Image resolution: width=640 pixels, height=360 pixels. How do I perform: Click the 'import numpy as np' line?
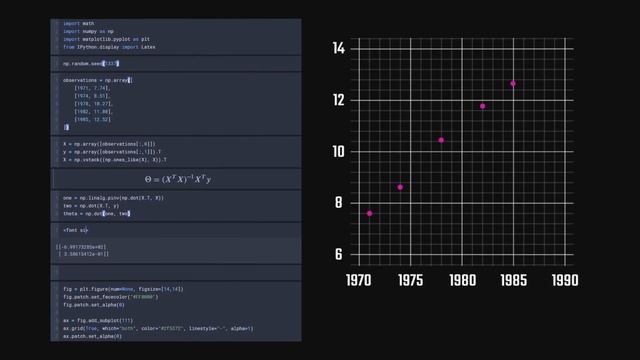[88, 31]
